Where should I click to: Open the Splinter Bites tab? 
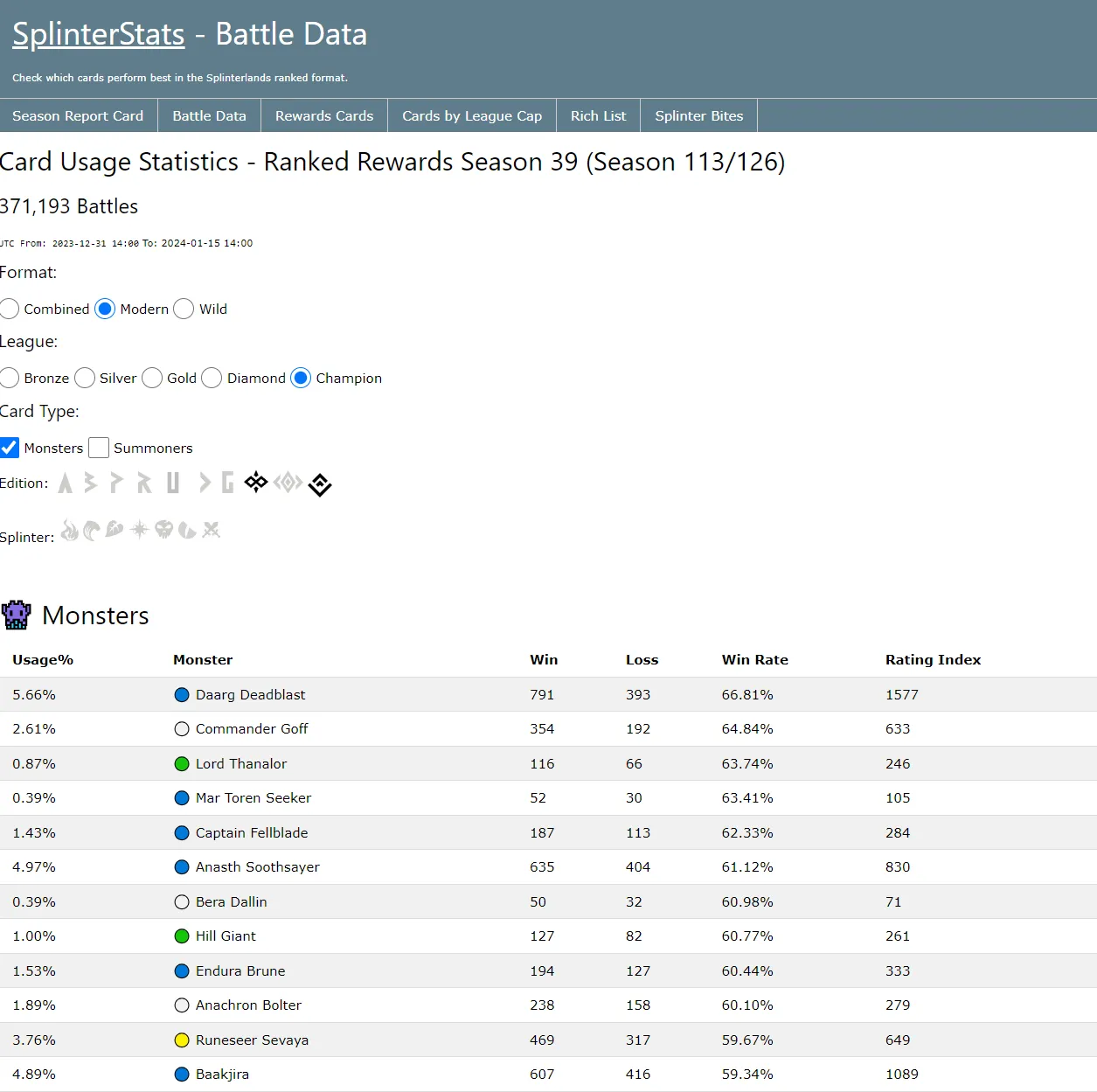coord(699,115)
